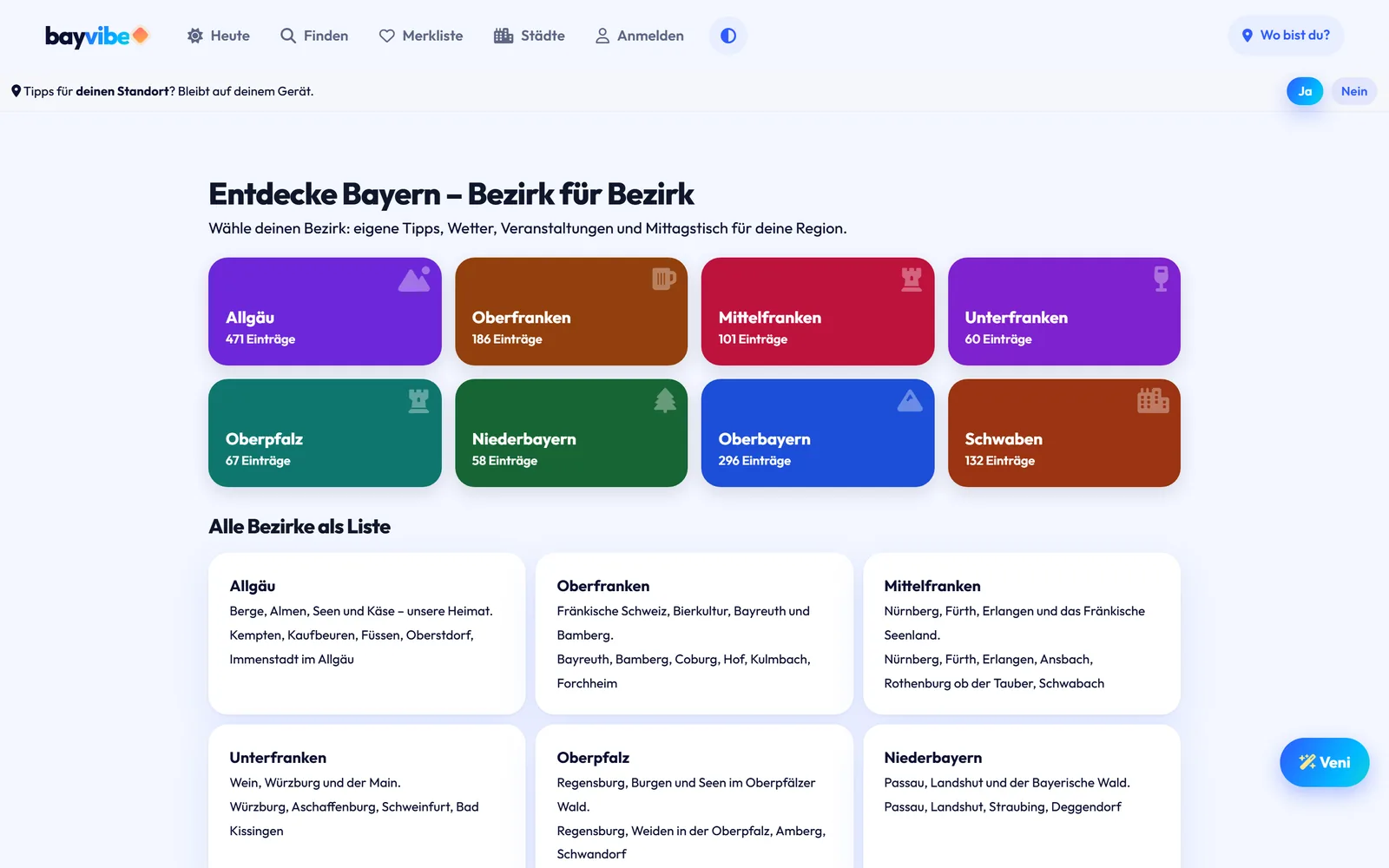Click the mountain icon on Allgäu tile
Image resolution: width=1389 pixels, height=868 pixels.
tap(414, 279)
